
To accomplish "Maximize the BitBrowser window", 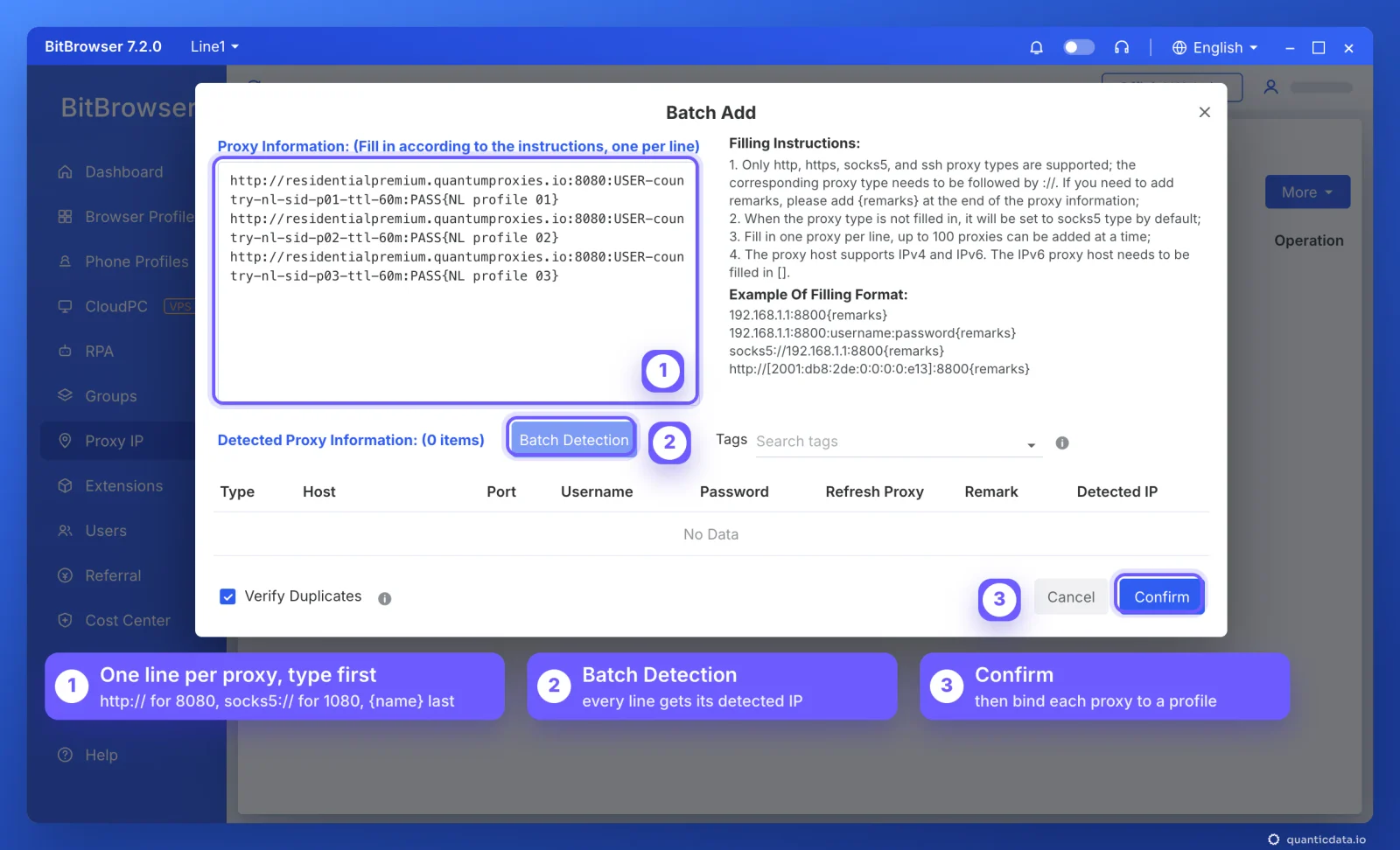I will [1319, 48].
